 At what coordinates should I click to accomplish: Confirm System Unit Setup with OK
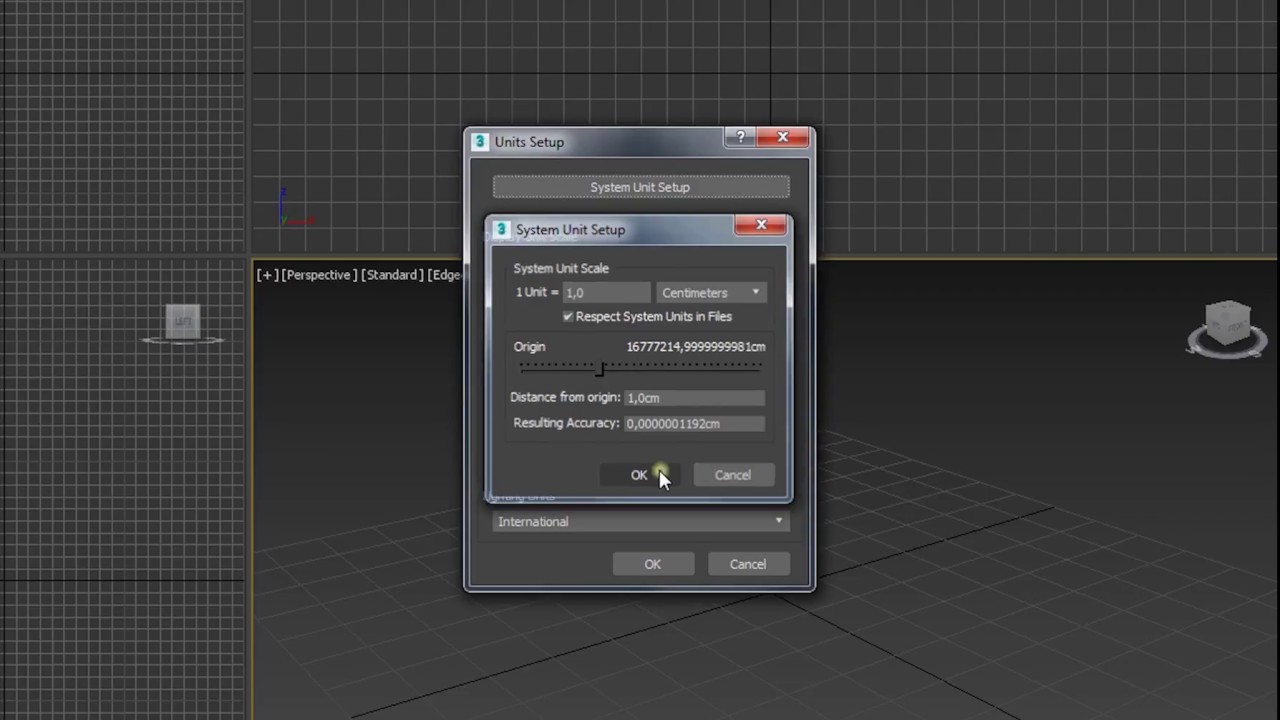click(x=639, y=475)
